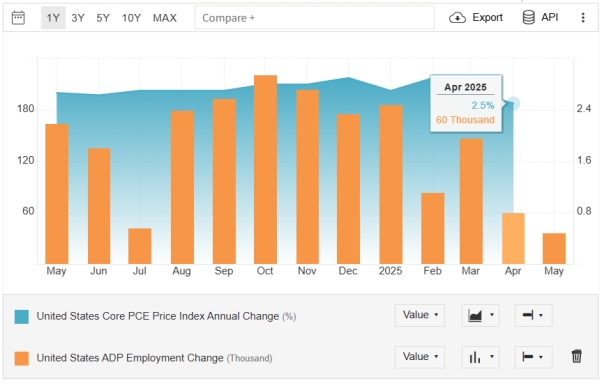
Task: Click the United States ADP Employment Change label
Action: (130, 358)
